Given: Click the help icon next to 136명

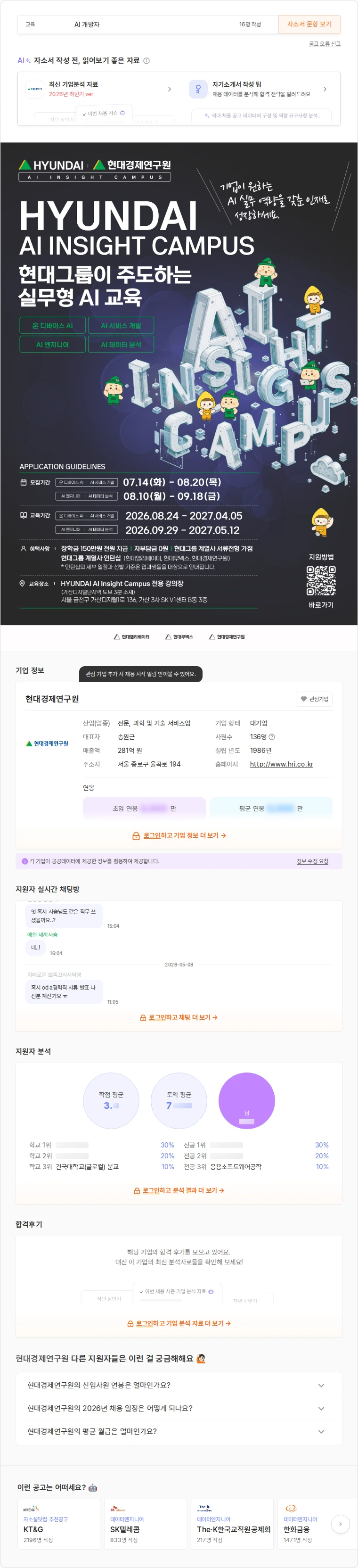Looking at the screenshot, I should [272, 737].
